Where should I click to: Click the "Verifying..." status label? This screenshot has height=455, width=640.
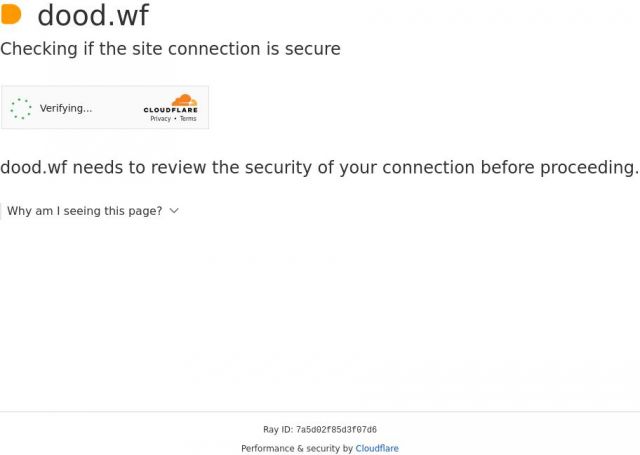tap(66, 109)
